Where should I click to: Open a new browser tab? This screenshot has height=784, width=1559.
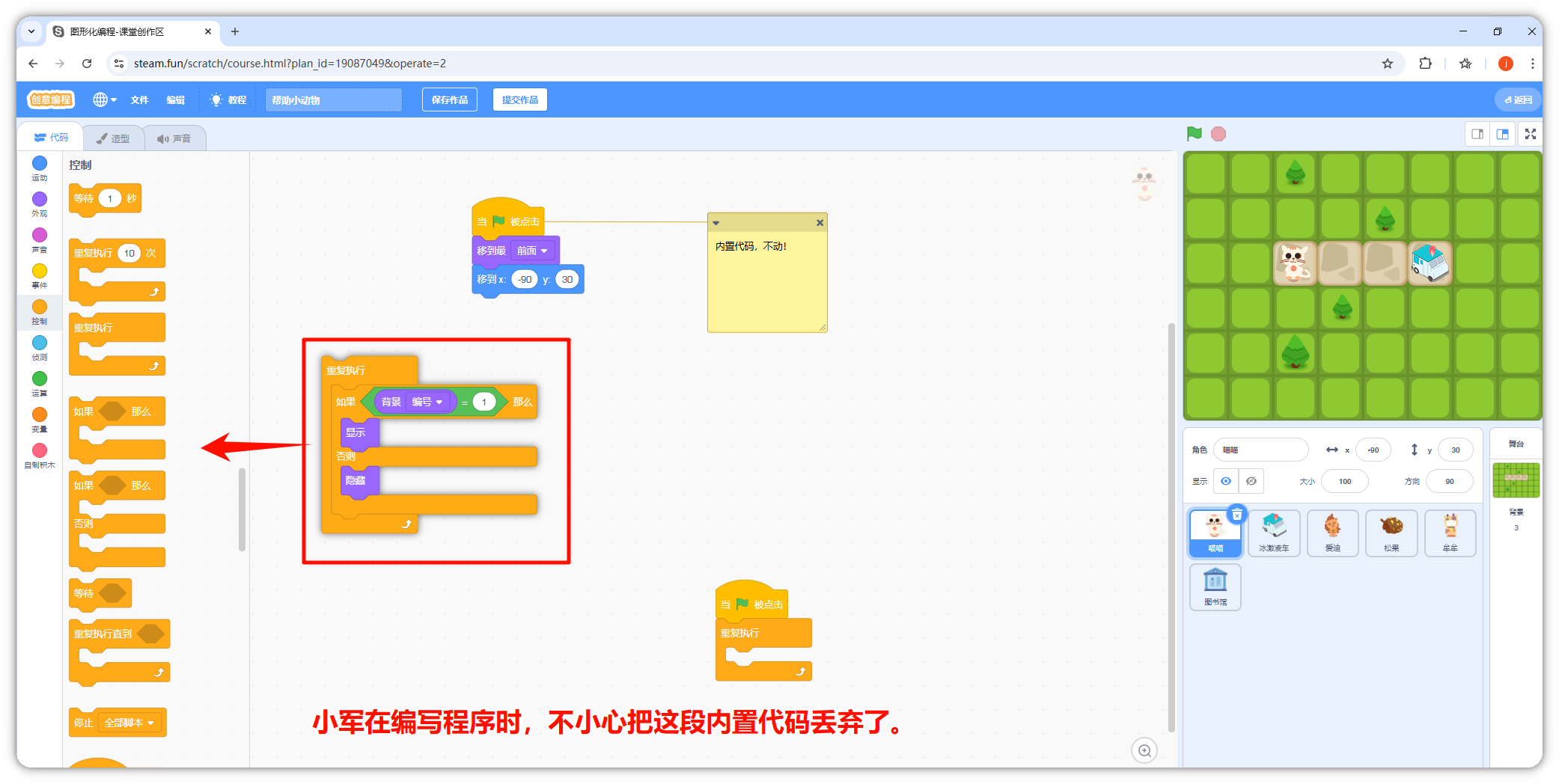pyautogui.click(x=235, y=31)
